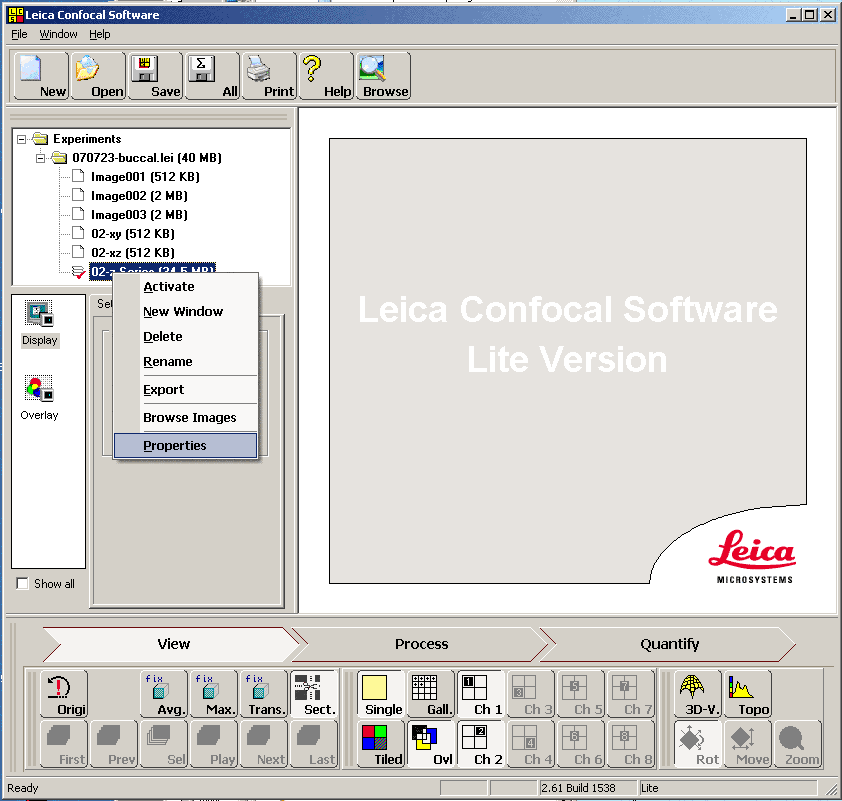
Task: Click channel Ch 8 button
Action: click(x=632, y=744)
